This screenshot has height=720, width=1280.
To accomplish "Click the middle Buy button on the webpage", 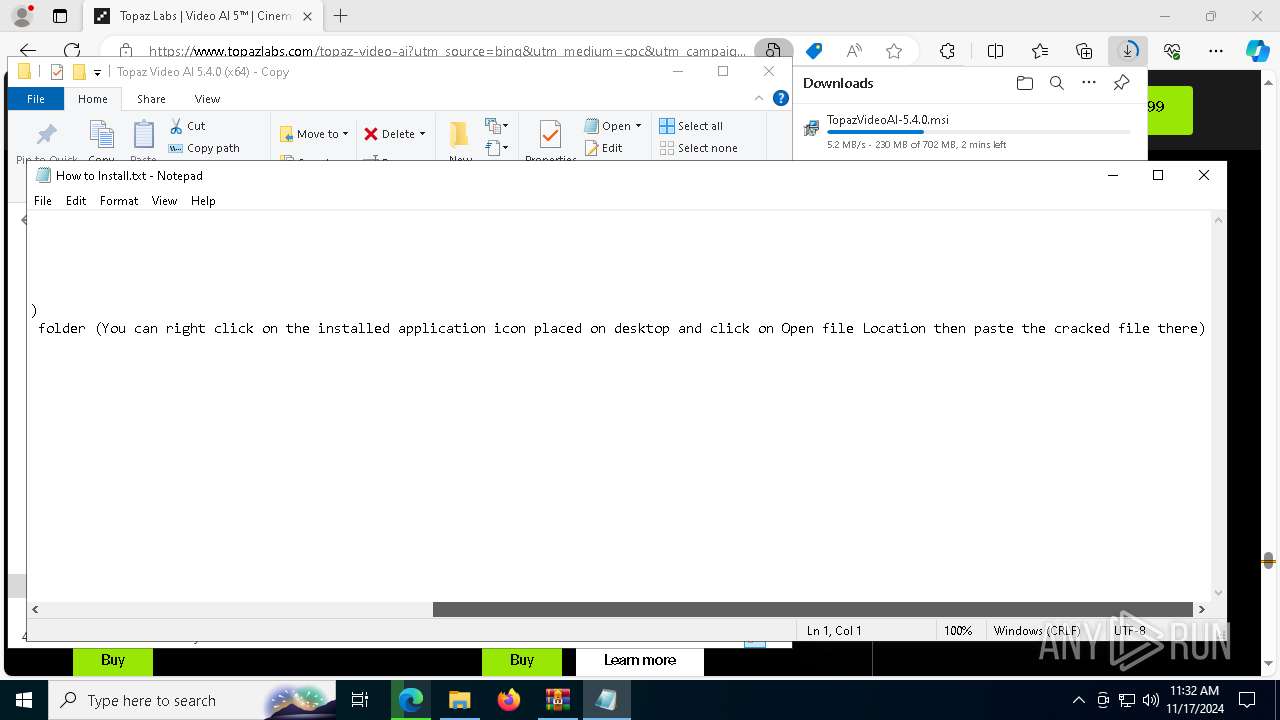I will [x=522, y=660].
